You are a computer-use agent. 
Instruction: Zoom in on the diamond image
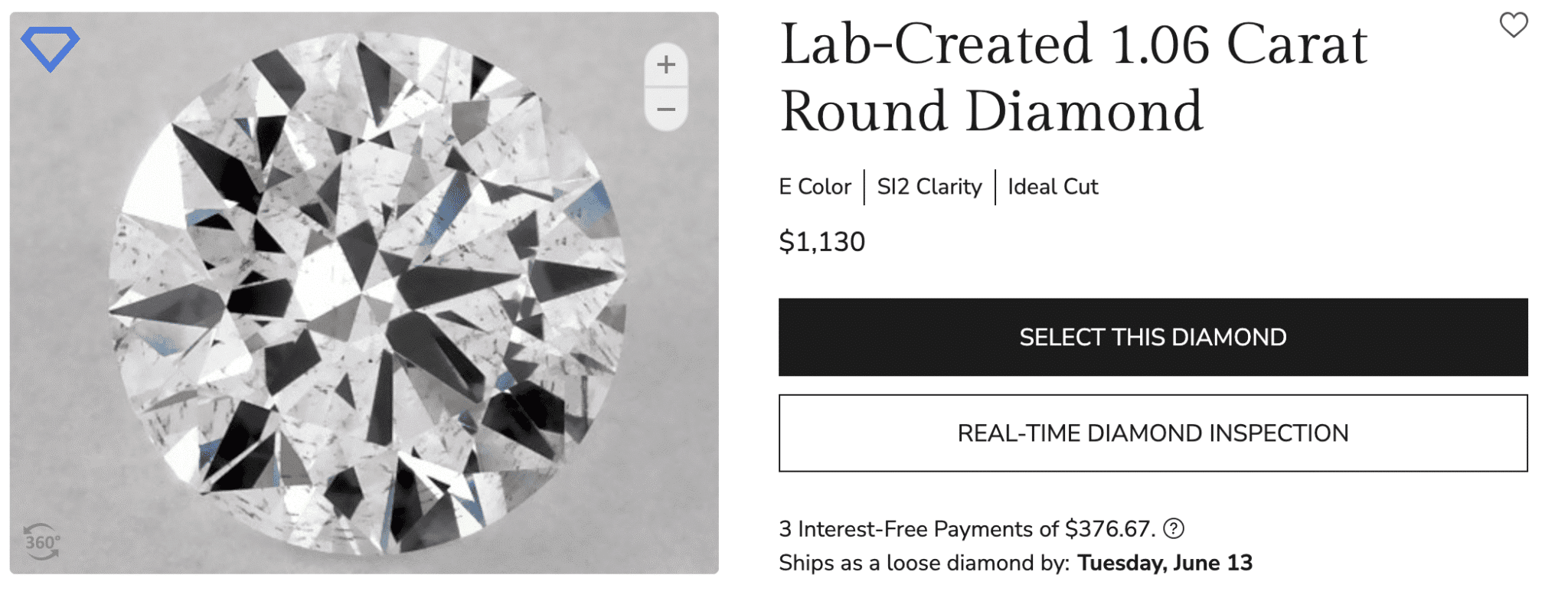coord(665,65)
